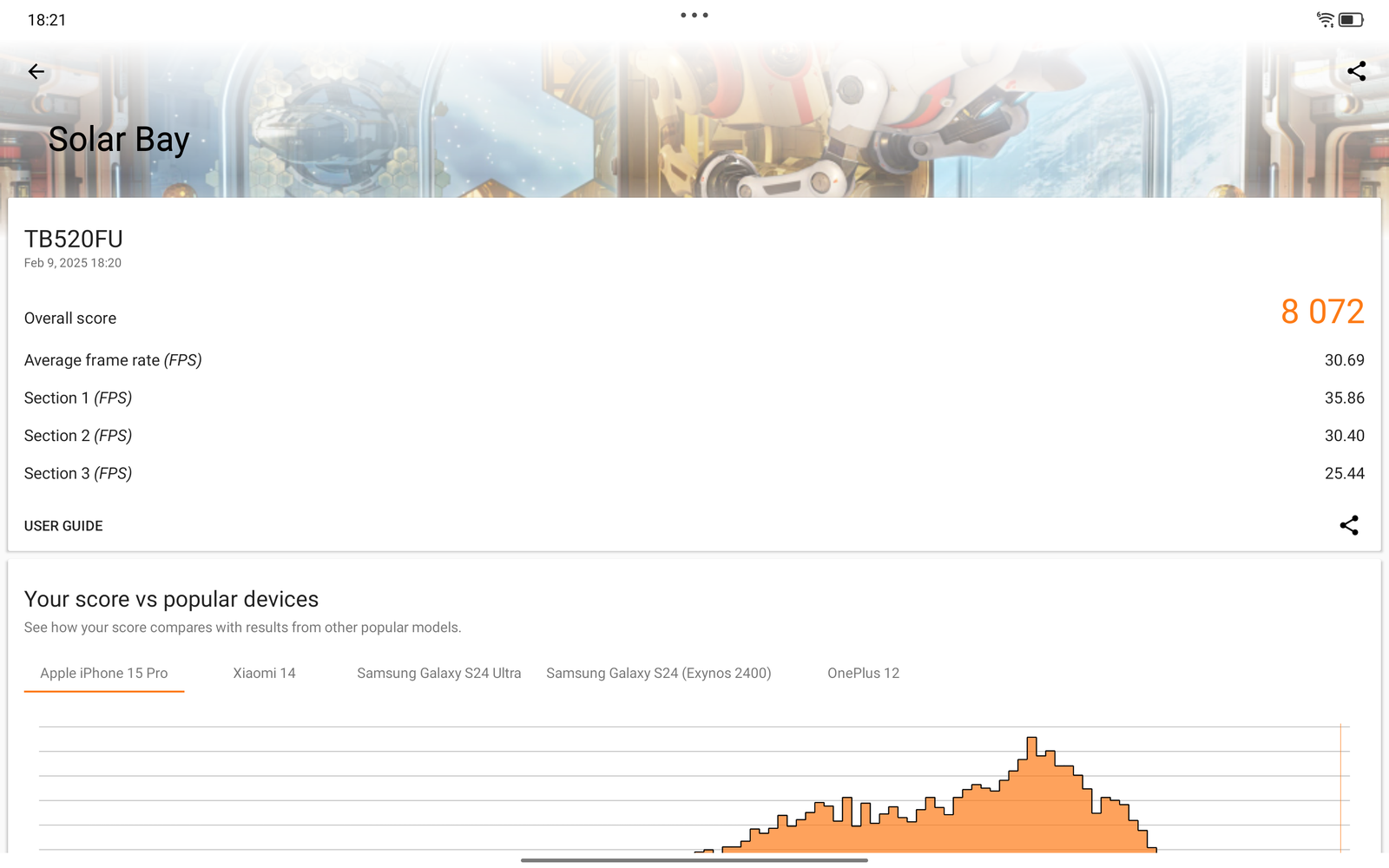Tap the 18:21 clock in the status bar
The image size is (1389, 868).
(47, 20)
